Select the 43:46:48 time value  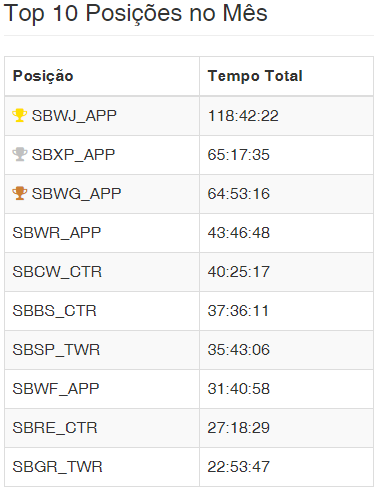click(x=239, y=233)
